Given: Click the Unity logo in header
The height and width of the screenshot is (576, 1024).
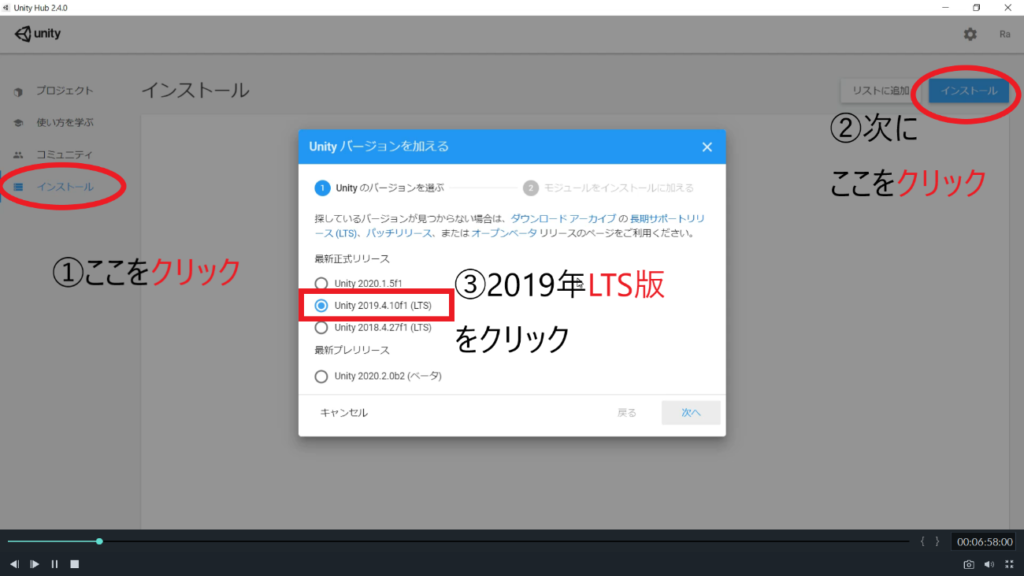Looking at the screenshot, I should coord(38,33).
